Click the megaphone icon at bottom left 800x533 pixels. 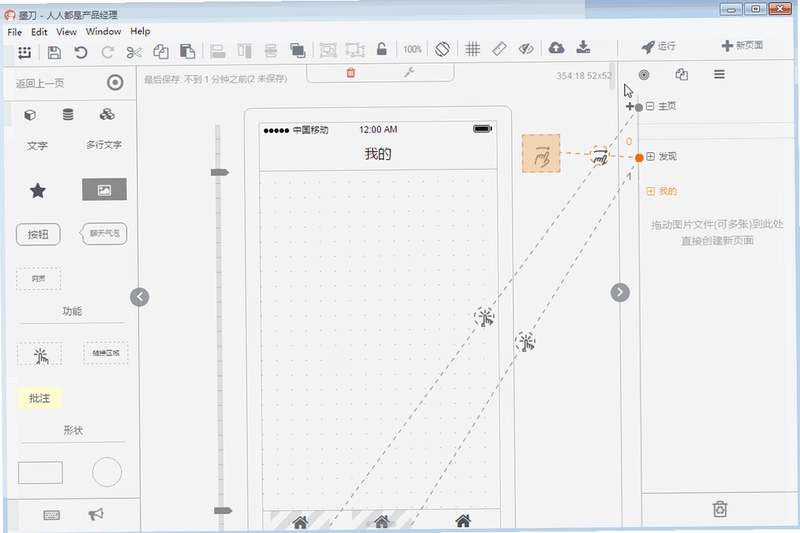point(96,514)
